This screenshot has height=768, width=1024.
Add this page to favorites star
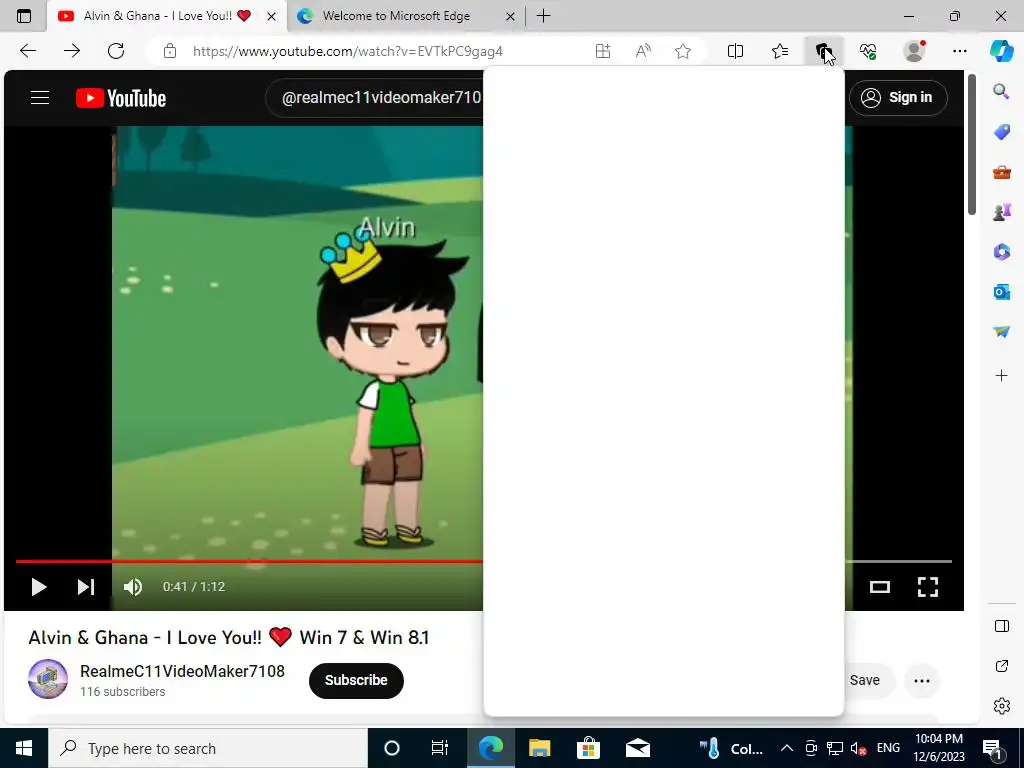coord(683,51)
